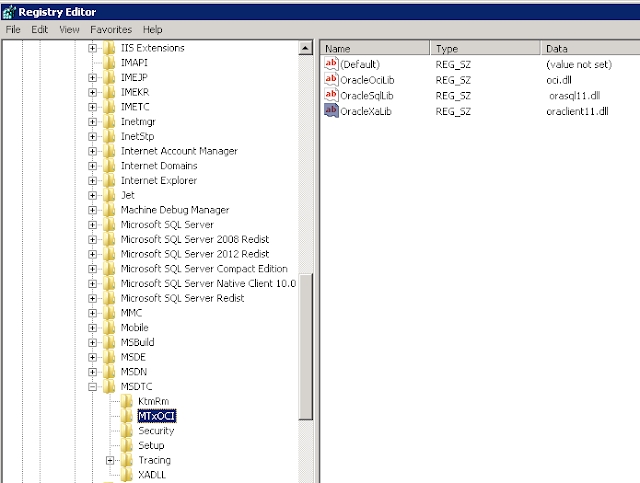
Task: Select the XADLL key label
Action: point(152,475)
